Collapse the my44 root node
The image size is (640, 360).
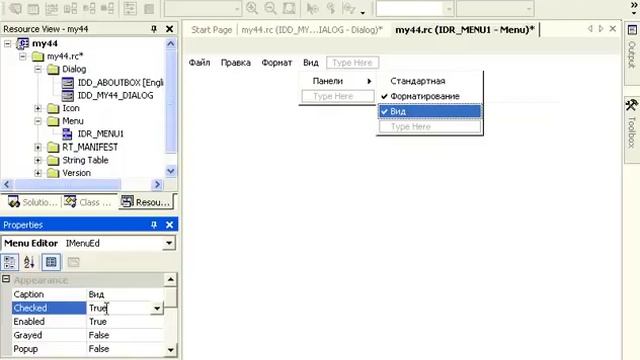click(x=8, y=43)
